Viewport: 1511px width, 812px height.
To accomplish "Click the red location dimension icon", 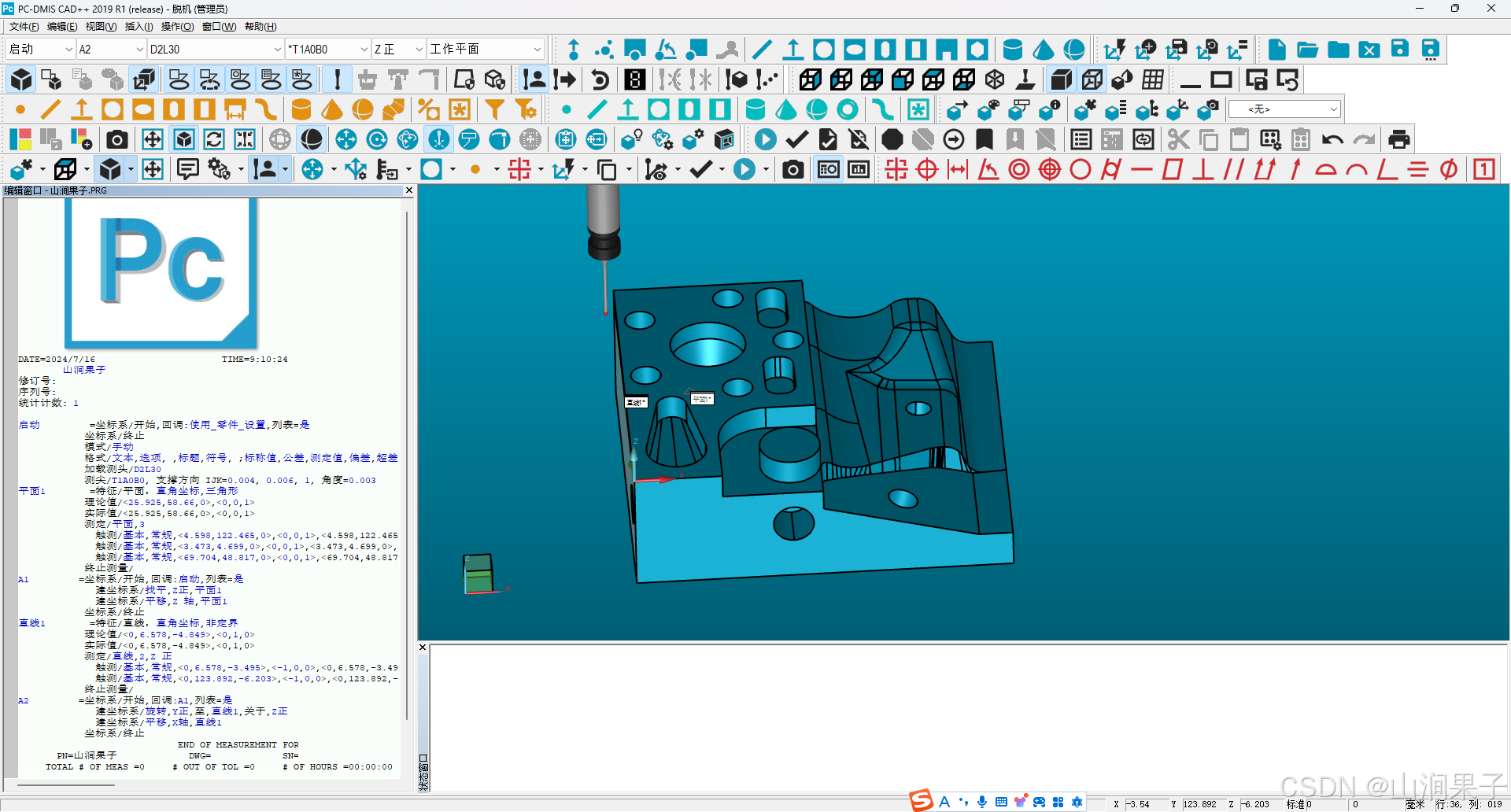I will point(896,169).
